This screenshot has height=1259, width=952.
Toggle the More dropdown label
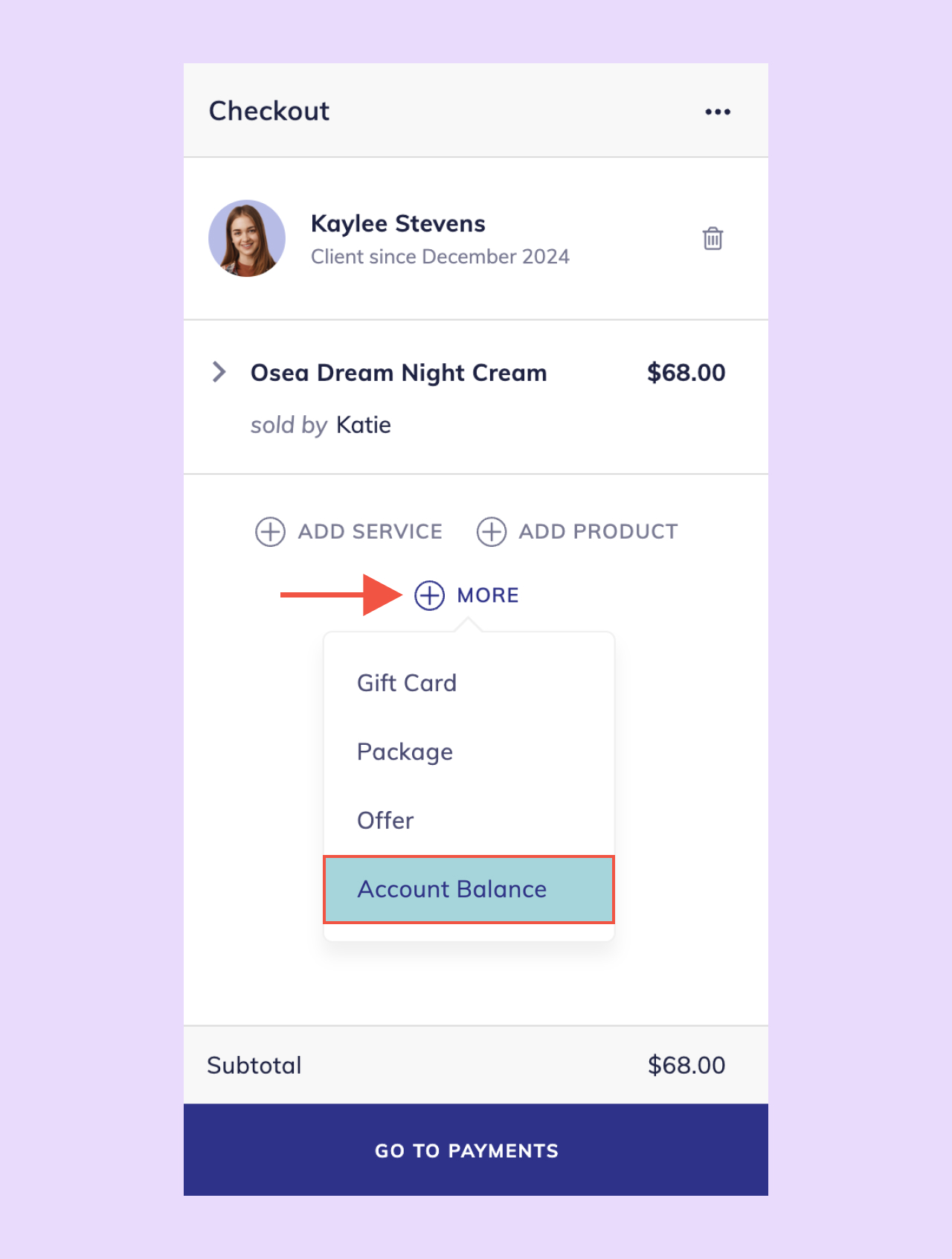coord(488,595)
